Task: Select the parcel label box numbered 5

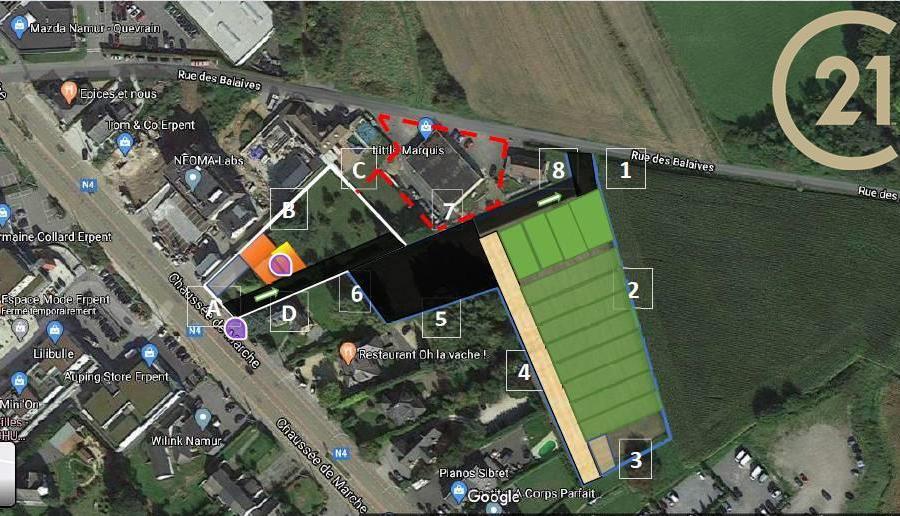Action: tap(441, 318)
